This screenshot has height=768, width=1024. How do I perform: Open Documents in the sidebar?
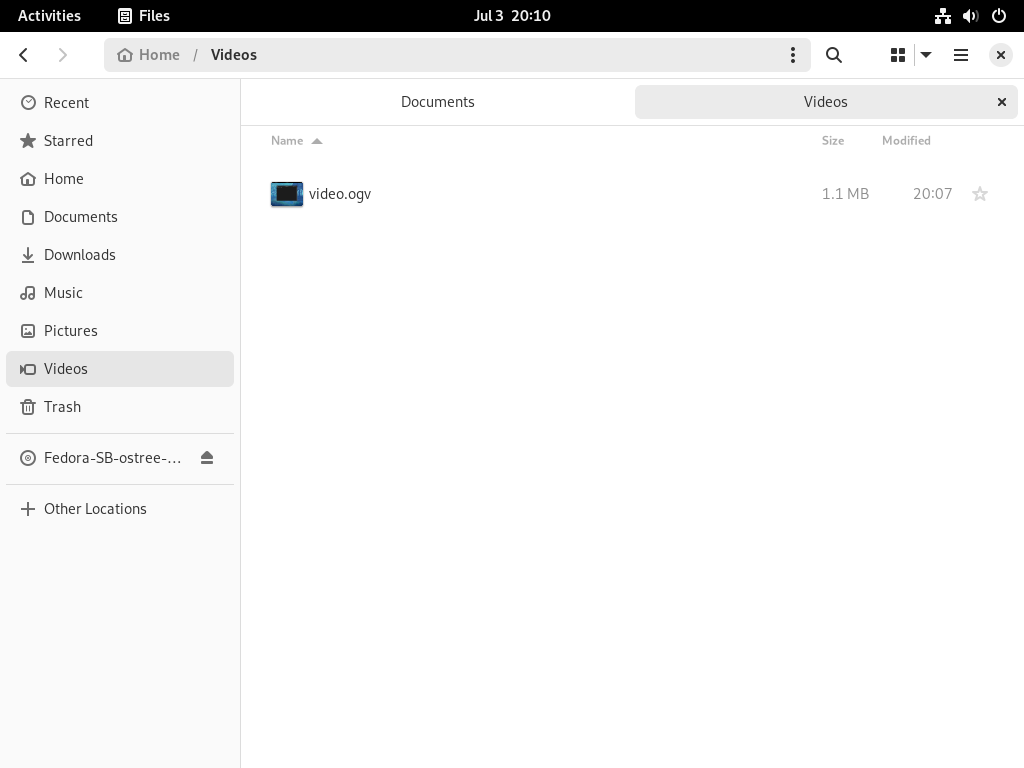pyautogui.click(x=120, y=217)
